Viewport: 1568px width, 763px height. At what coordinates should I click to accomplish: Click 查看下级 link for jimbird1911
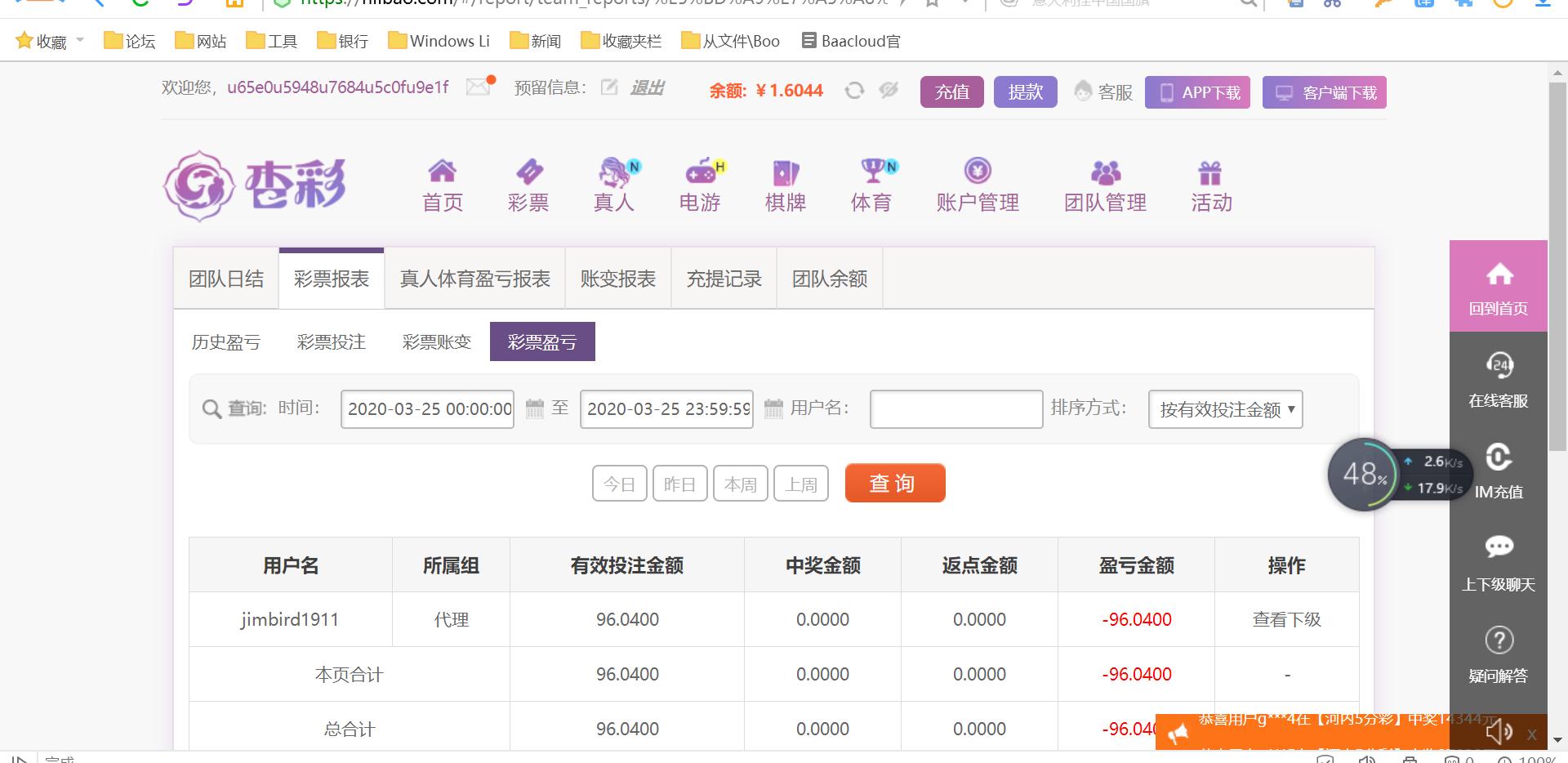pyautogui.click(x=1287, y=620)
